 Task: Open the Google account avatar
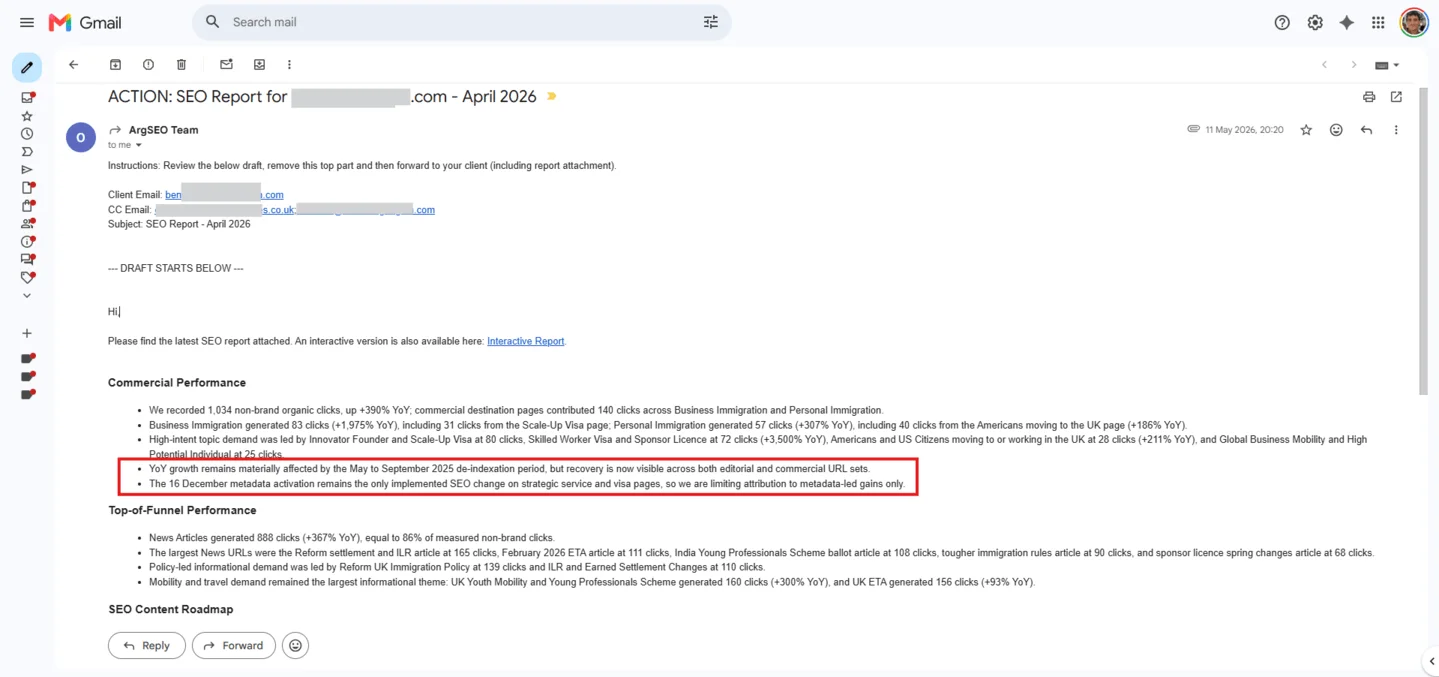pyautogui.click(x=1414, y=22)
